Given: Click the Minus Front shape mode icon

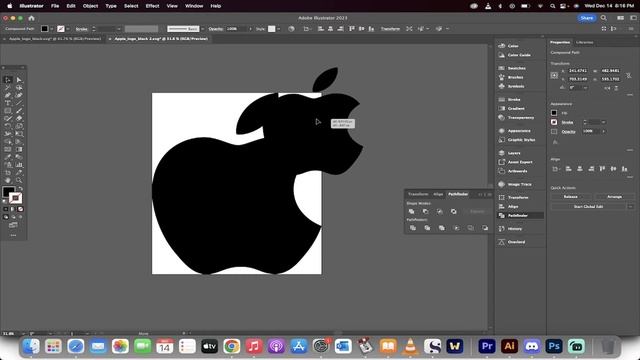Looking at the screenshot, I should tap(425, 211).
